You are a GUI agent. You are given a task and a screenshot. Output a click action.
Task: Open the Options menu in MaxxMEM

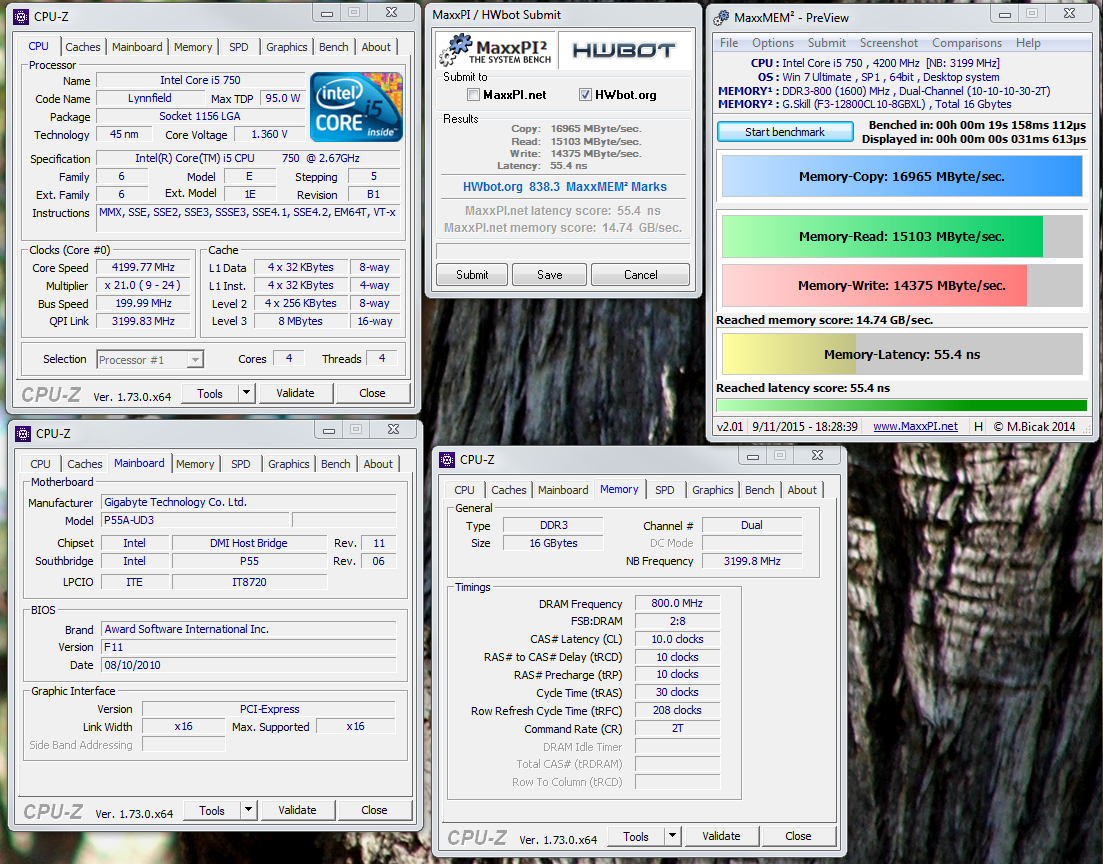click(x=773, y=43)
